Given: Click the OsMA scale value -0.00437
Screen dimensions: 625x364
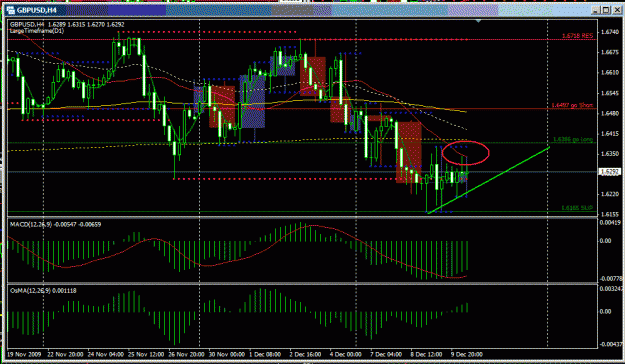Looking at the screenshot, I should [611, 344].
